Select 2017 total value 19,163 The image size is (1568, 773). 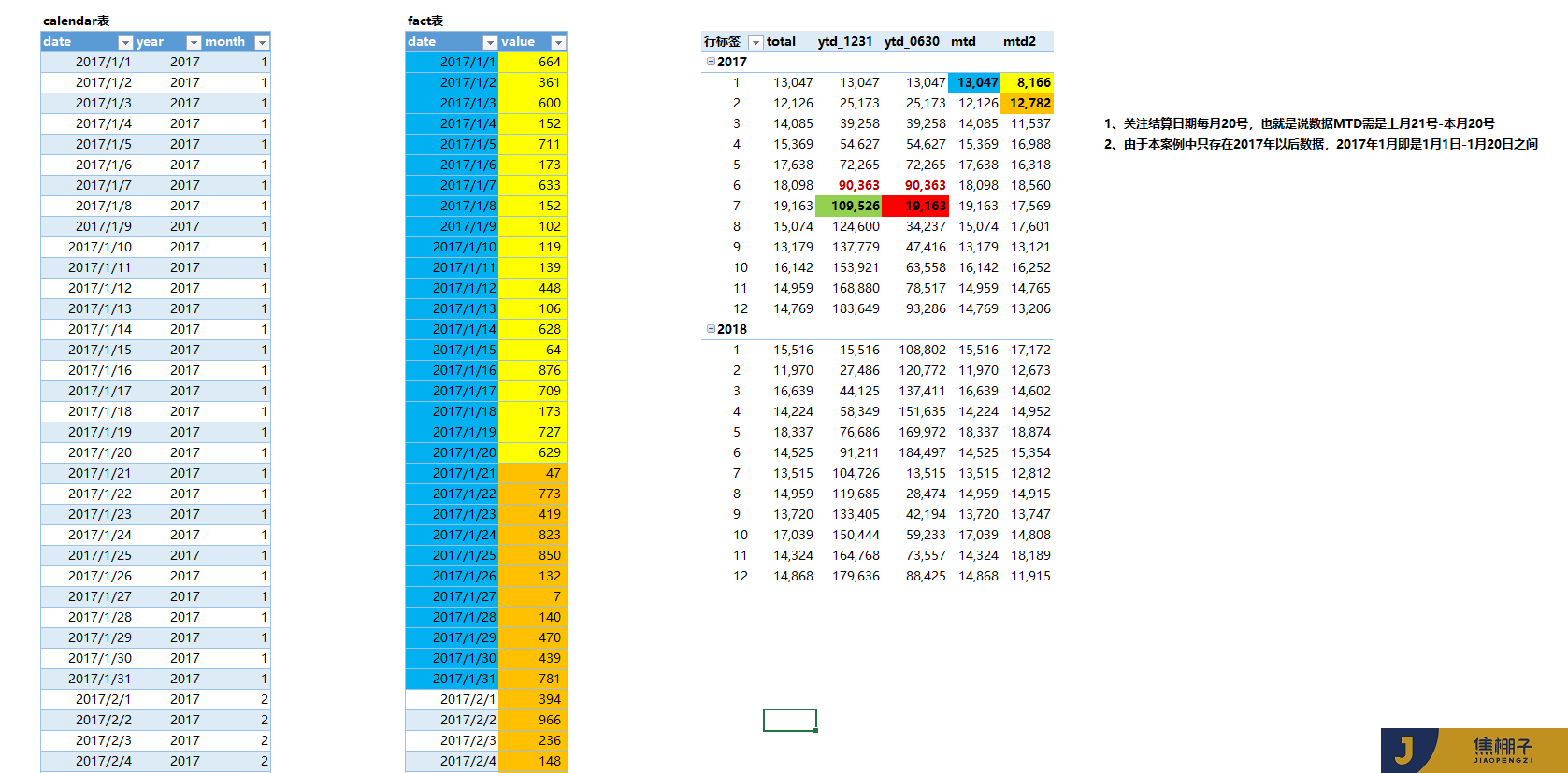793,206
